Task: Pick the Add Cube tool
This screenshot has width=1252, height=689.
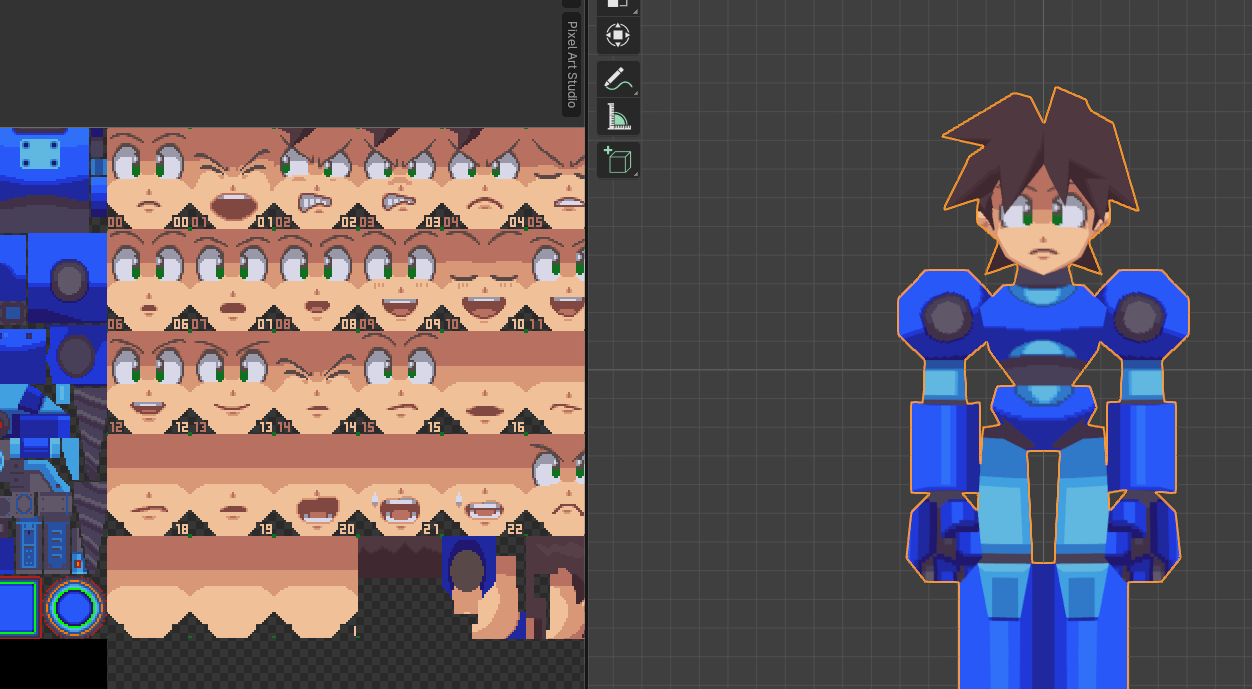Action: point(618,160)
